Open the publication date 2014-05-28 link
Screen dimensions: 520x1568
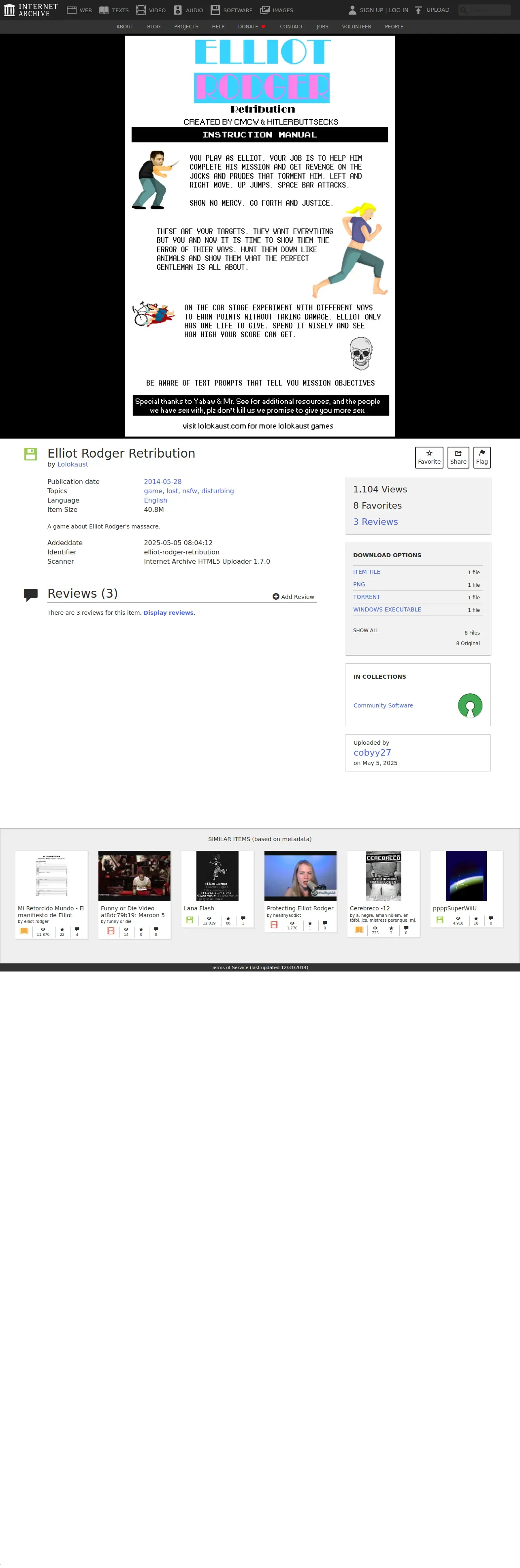[162, 481]
